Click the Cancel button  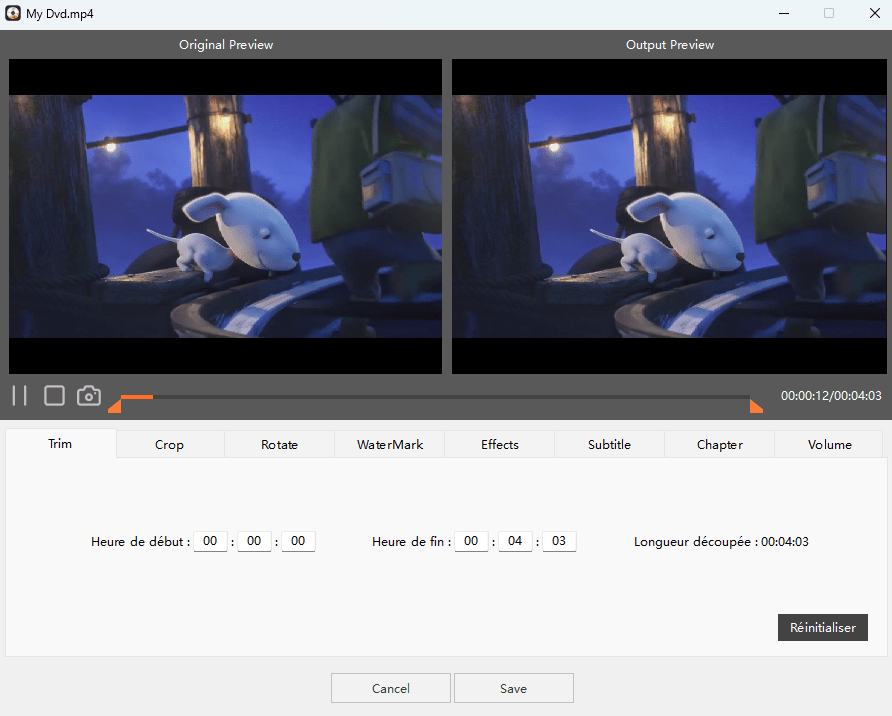point(390,688)
